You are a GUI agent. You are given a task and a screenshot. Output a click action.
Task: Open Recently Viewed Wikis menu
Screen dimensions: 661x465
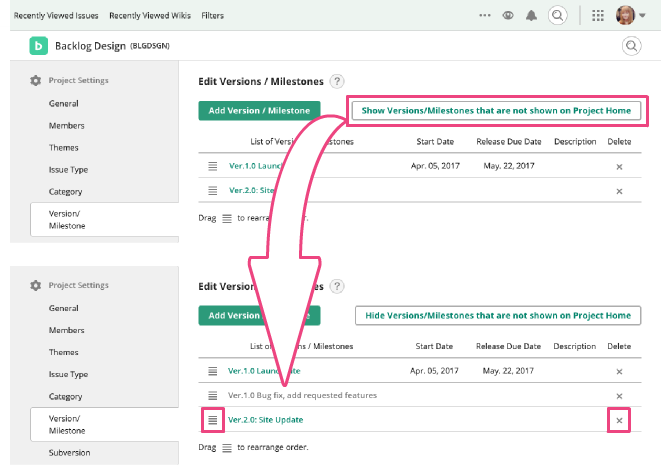150,16
